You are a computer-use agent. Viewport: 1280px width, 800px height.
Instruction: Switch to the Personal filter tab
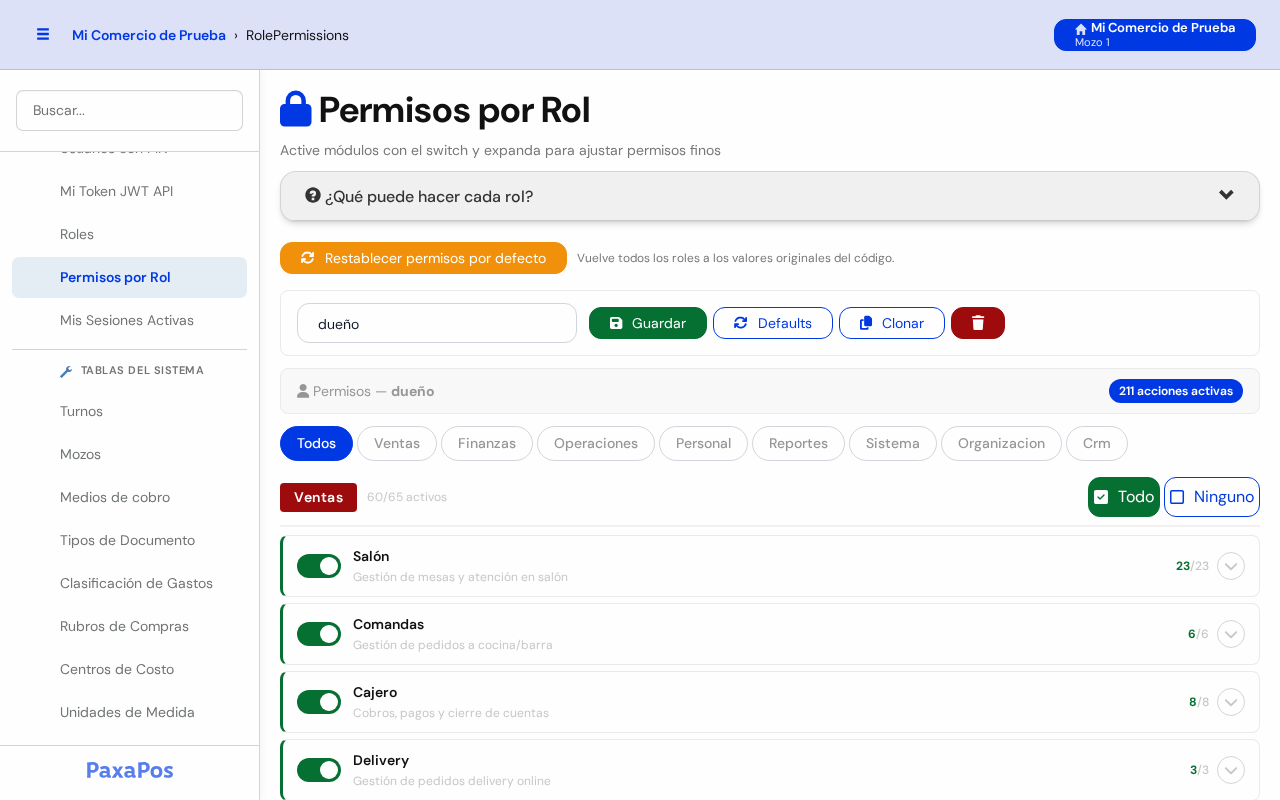coord(704,443)
